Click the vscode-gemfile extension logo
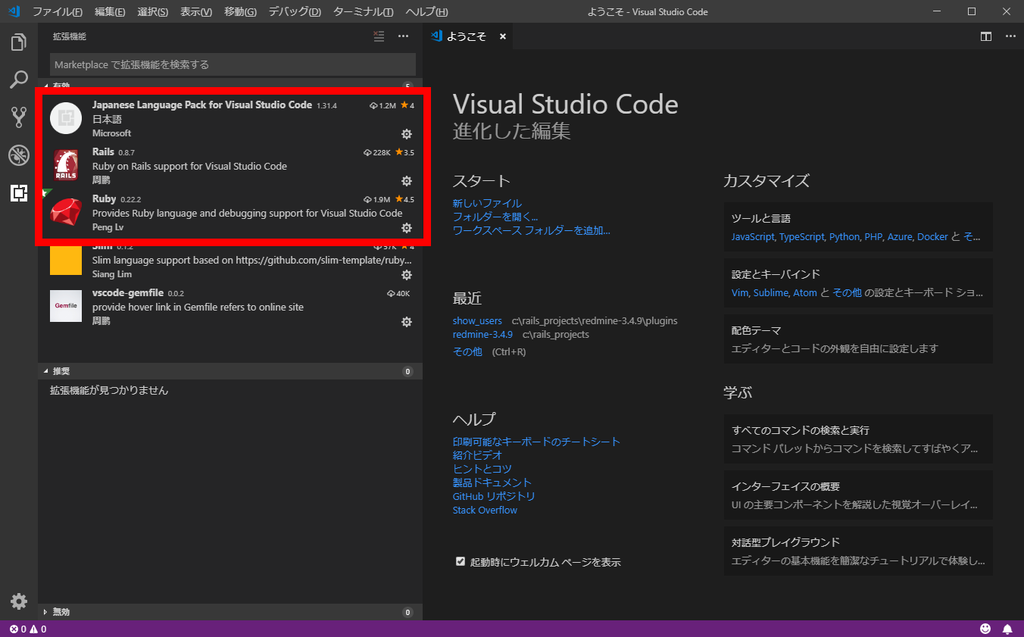Image resolution: width=1024 pixels, height=637 pixels. pos(66,306)
